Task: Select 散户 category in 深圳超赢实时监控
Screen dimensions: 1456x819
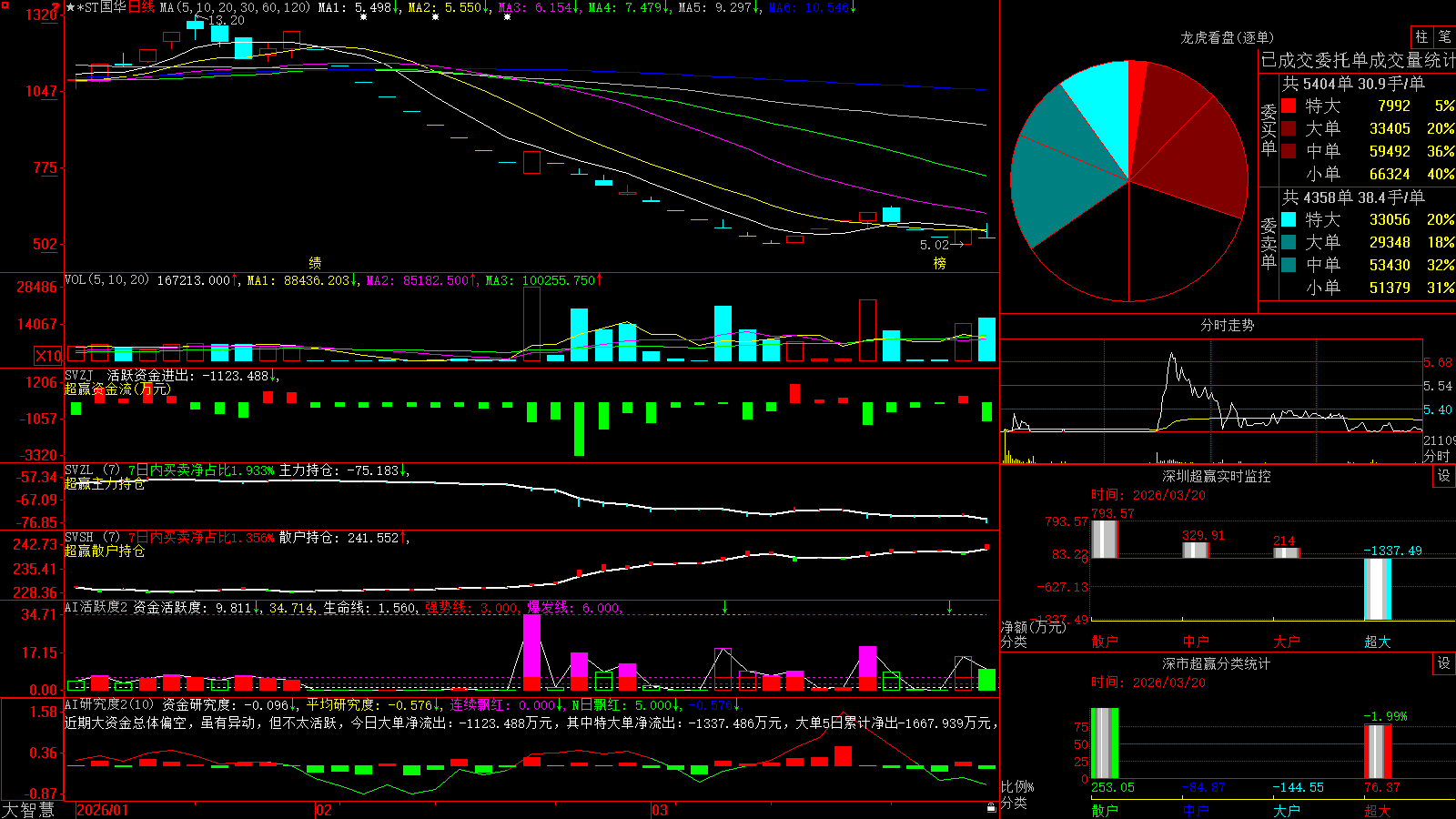Action: [1105, 642]
